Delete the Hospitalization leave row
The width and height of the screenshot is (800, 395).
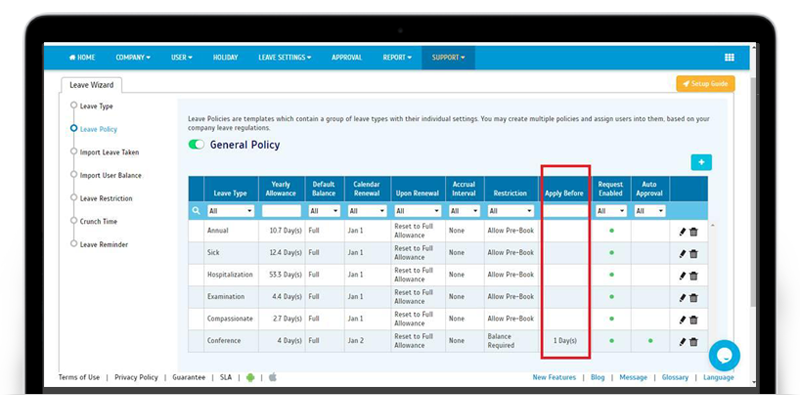[693, 276]
